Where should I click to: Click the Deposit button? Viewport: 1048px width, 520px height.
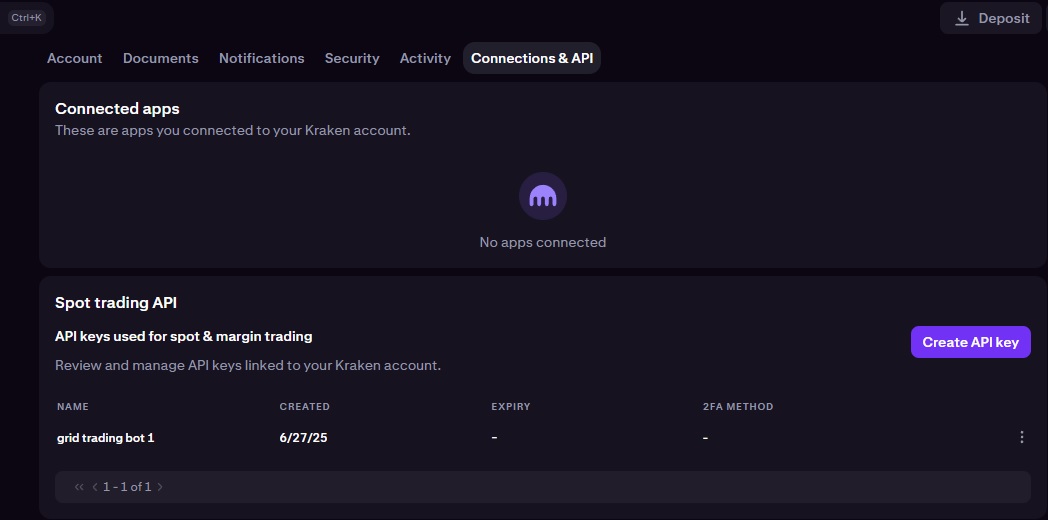click(x=991, y=18)
